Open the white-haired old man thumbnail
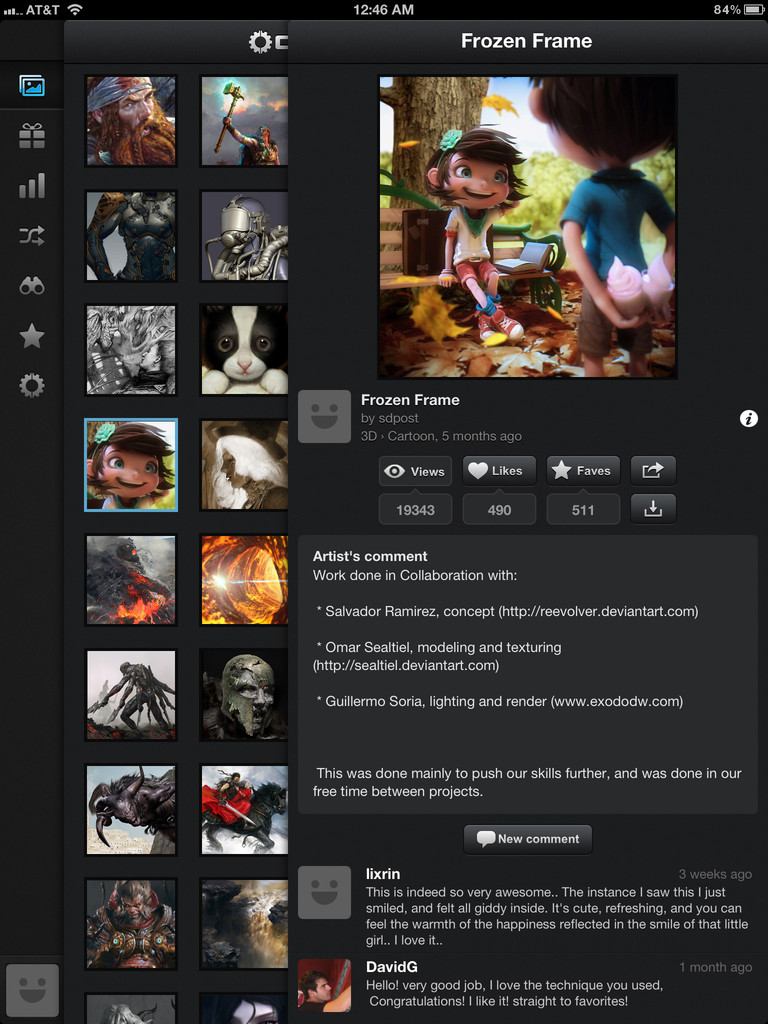768x1024 pixels. click(x=244, y=465)
